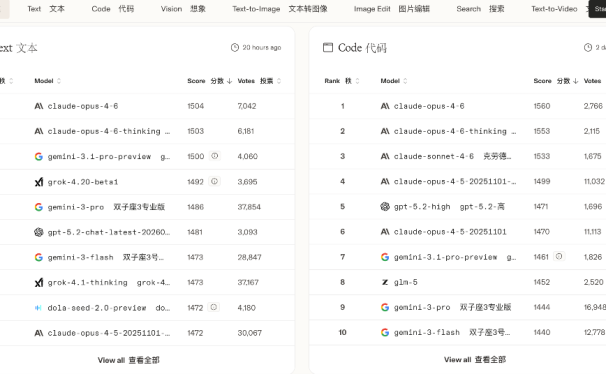606x374 pixels.
Task: Click xAI icon beside grok-4.20-beta1
Action: 39,182
